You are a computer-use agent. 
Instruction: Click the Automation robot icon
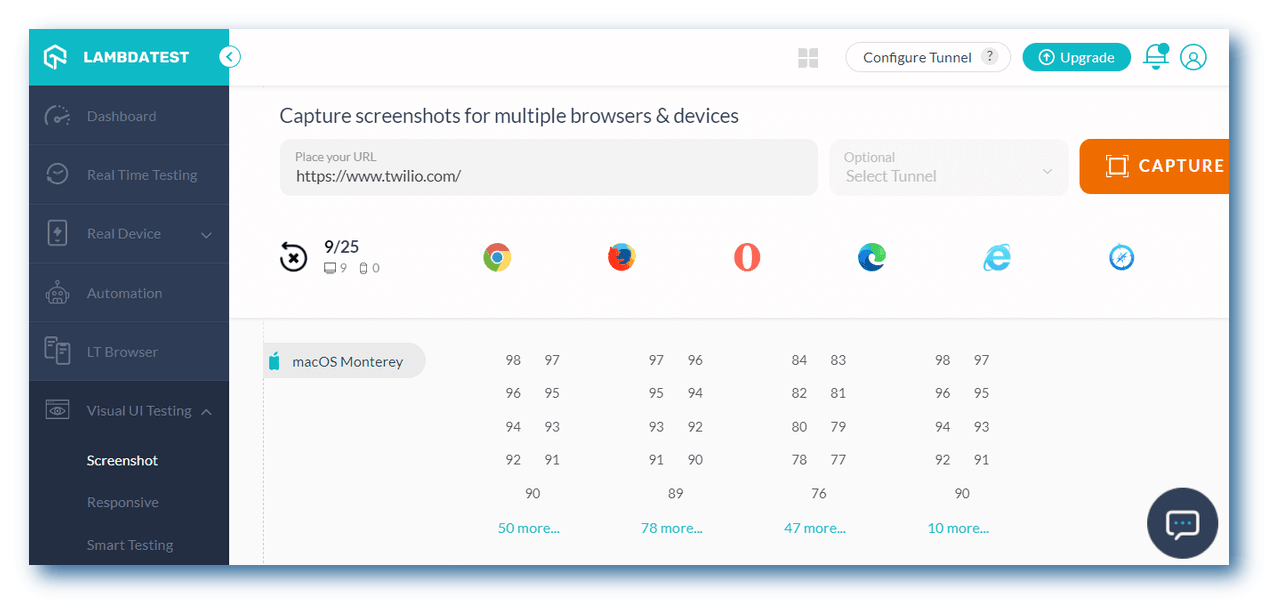pos(57,293)
